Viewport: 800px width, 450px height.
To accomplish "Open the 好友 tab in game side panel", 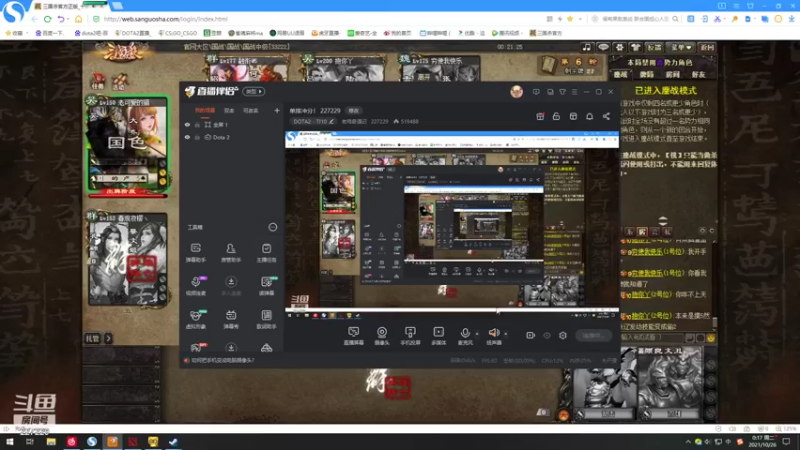I will pos(698,74).
